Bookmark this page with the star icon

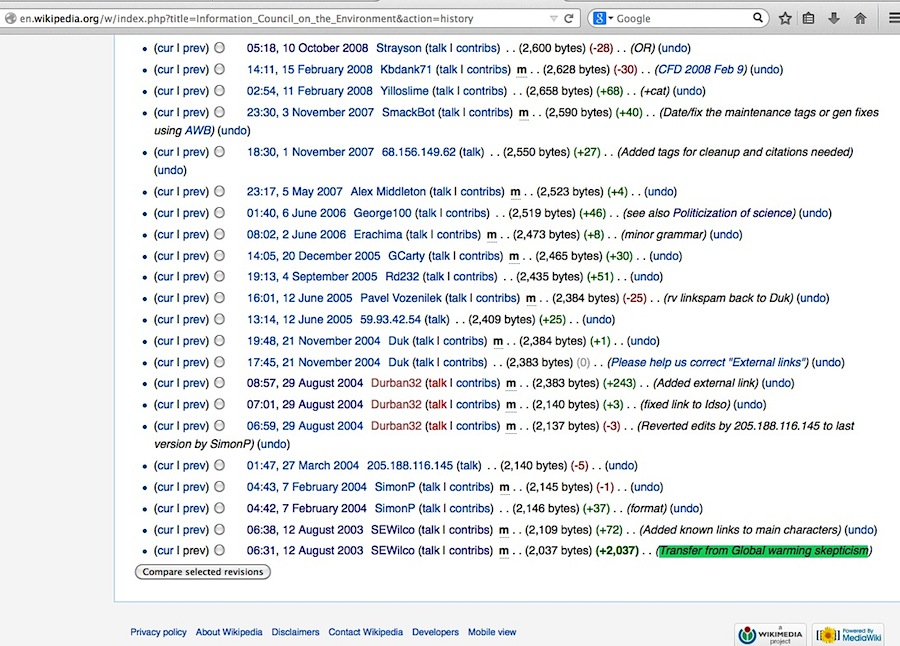pos(785,18)
